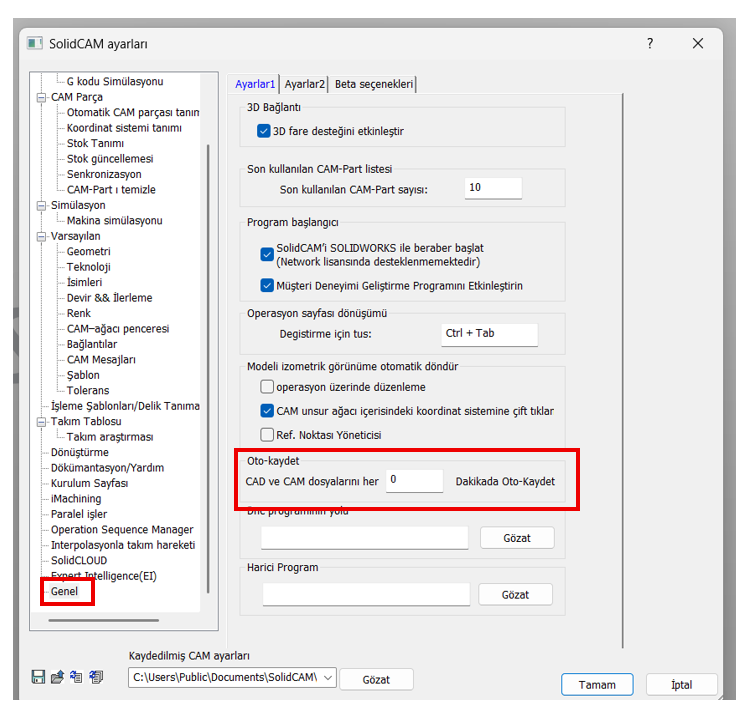Select Dönüştürme tree item
The image size is (750, 720).
[x=80, y=453]
